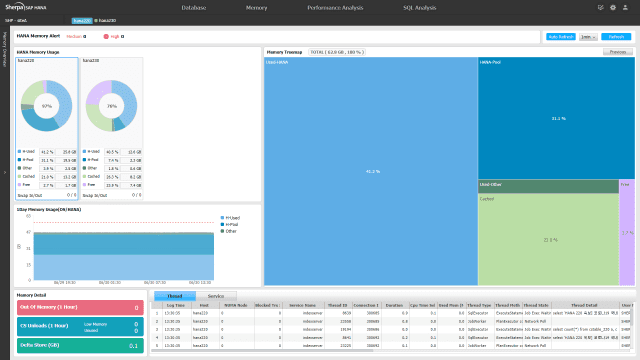Click the Sherpa SAP HANA logo
The image size is (640, 360).
click(x=26, y=7)
